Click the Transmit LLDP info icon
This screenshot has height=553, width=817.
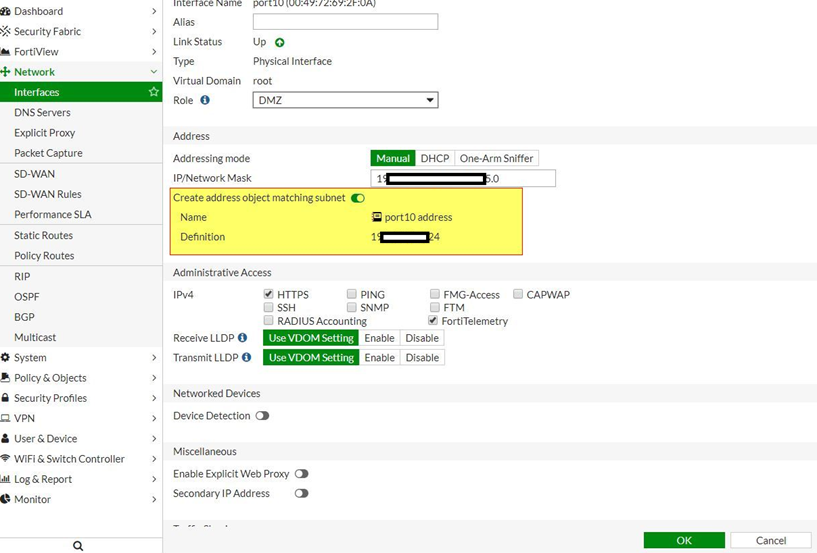pos(246,357)
